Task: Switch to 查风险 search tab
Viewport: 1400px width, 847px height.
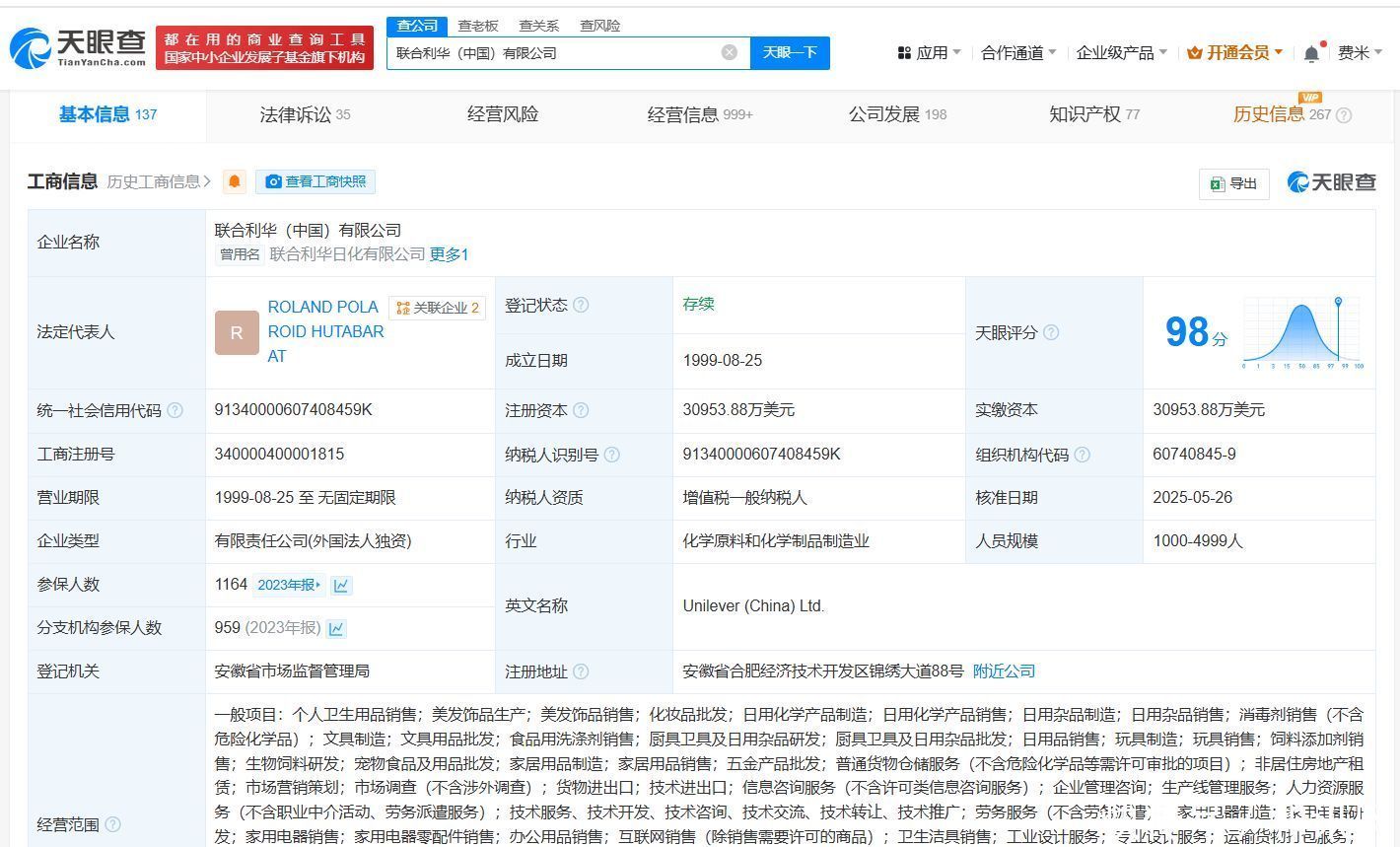Action: pyautogui.click(x=599, y=26)
